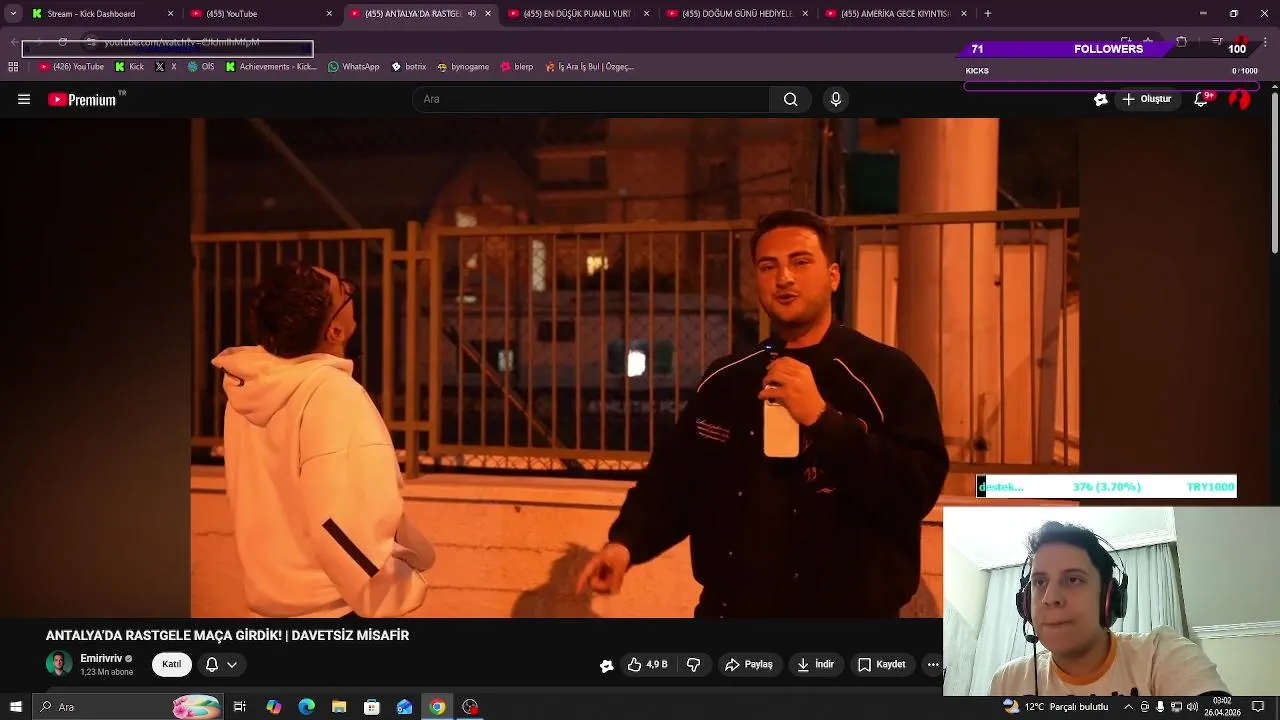This screenshot has height=720, width=1280.
Task: Switch to AMERİKA GECE KIYINTISI tab
Action: click(895, 14)
